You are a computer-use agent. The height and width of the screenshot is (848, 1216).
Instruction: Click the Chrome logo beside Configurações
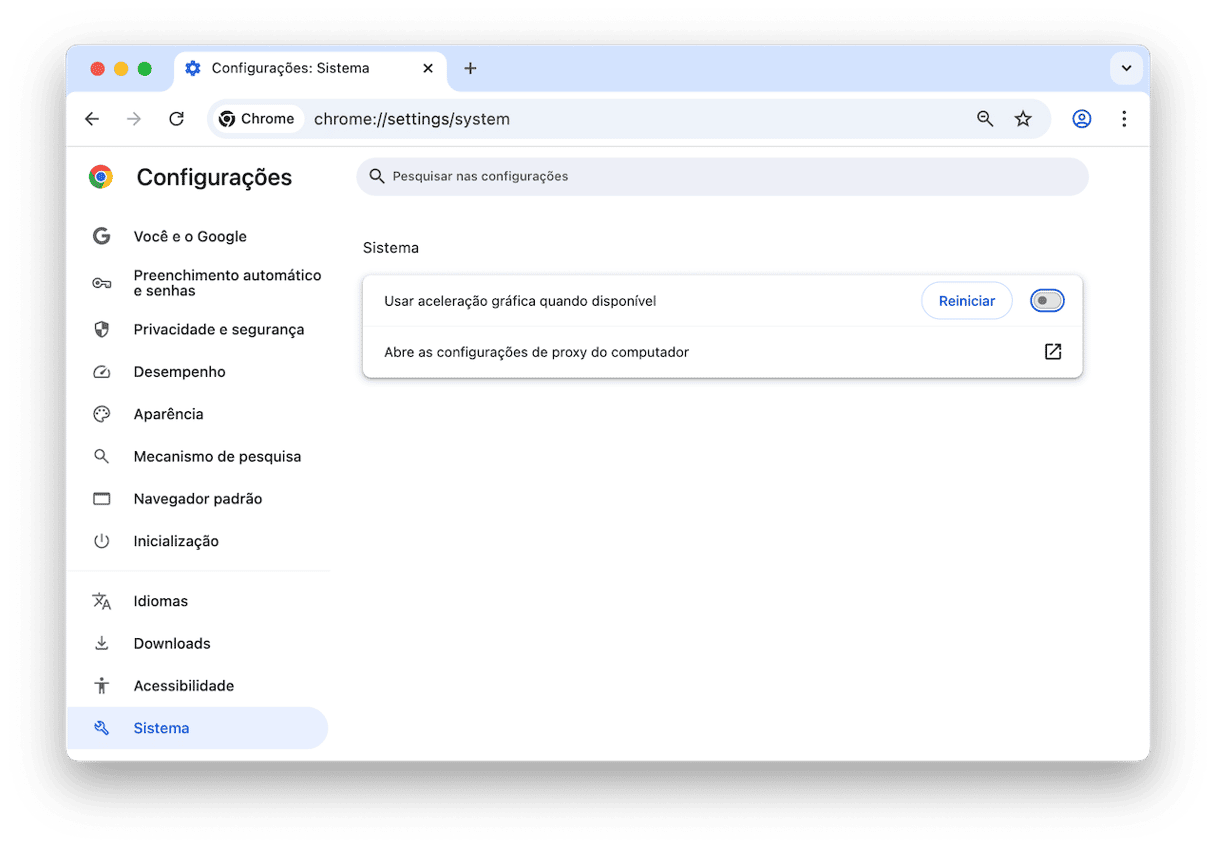pos(101,177)
